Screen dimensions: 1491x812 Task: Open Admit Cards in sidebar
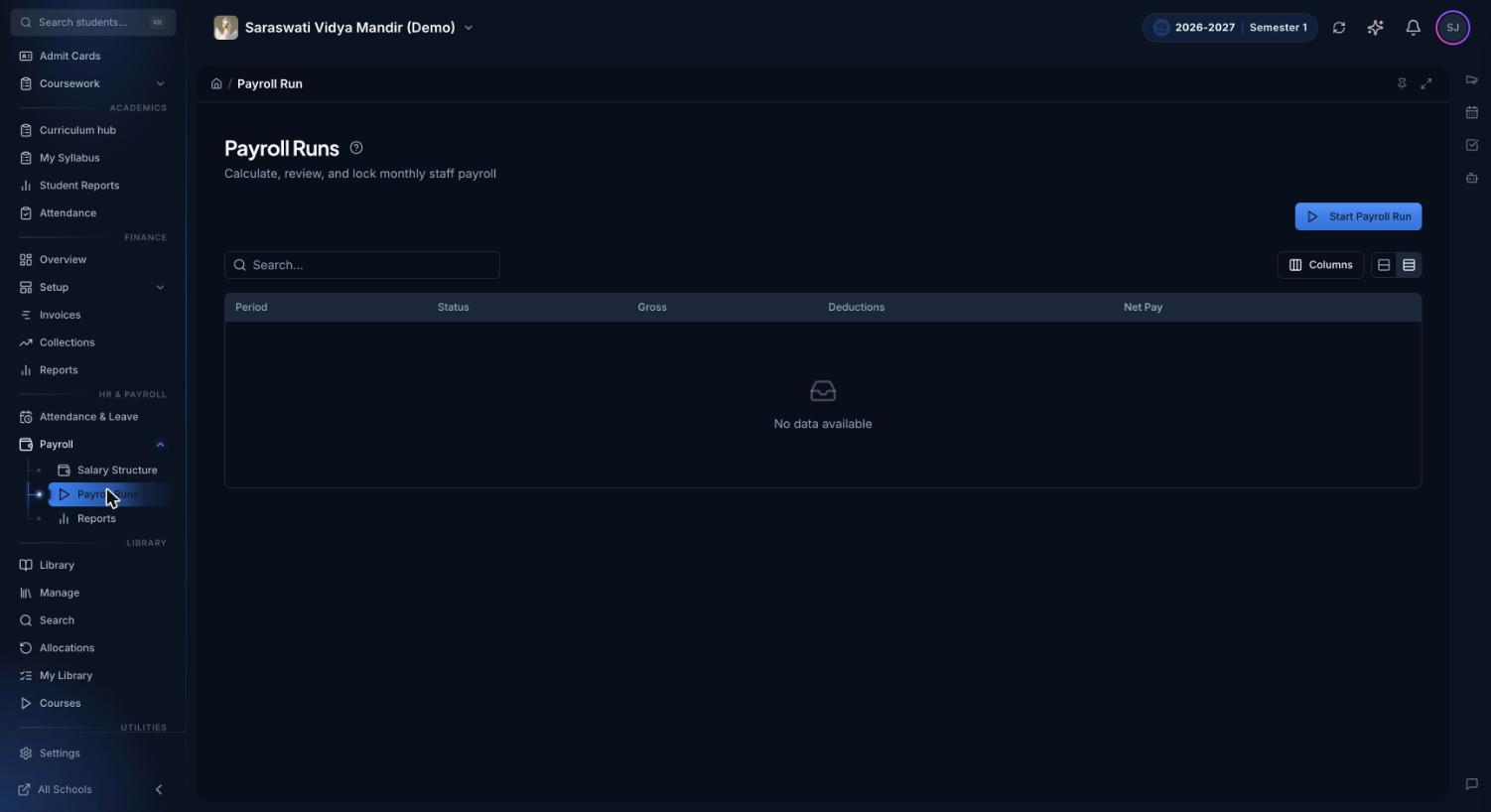point(69,56)
